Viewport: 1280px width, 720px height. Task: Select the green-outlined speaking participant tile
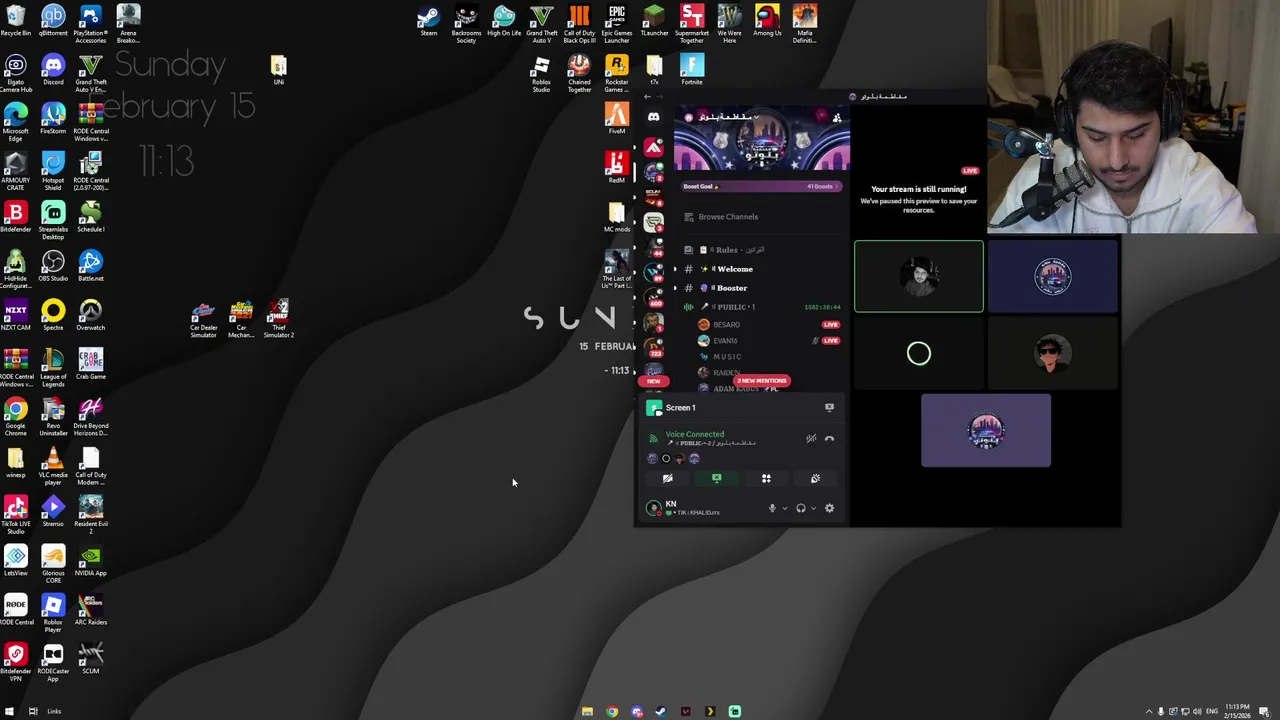click(x=919, y=277)
